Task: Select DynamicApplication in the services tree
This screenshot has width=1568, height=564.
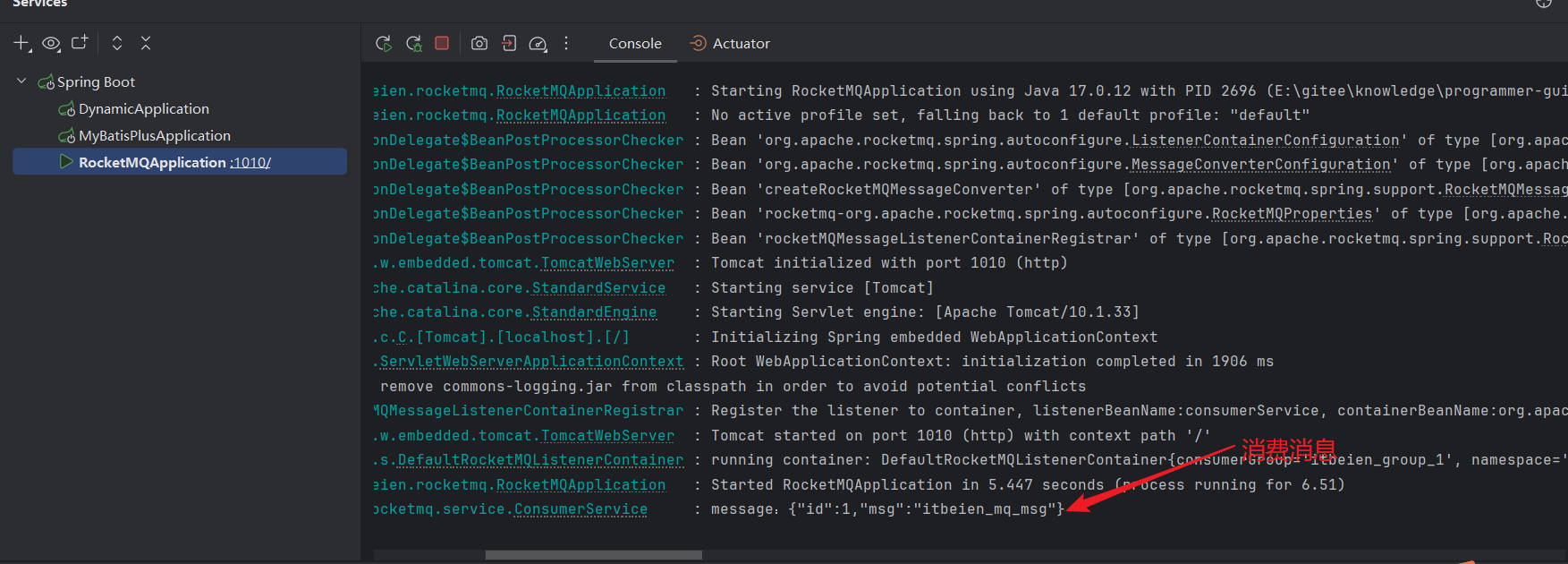Action: tap(144, 109)
